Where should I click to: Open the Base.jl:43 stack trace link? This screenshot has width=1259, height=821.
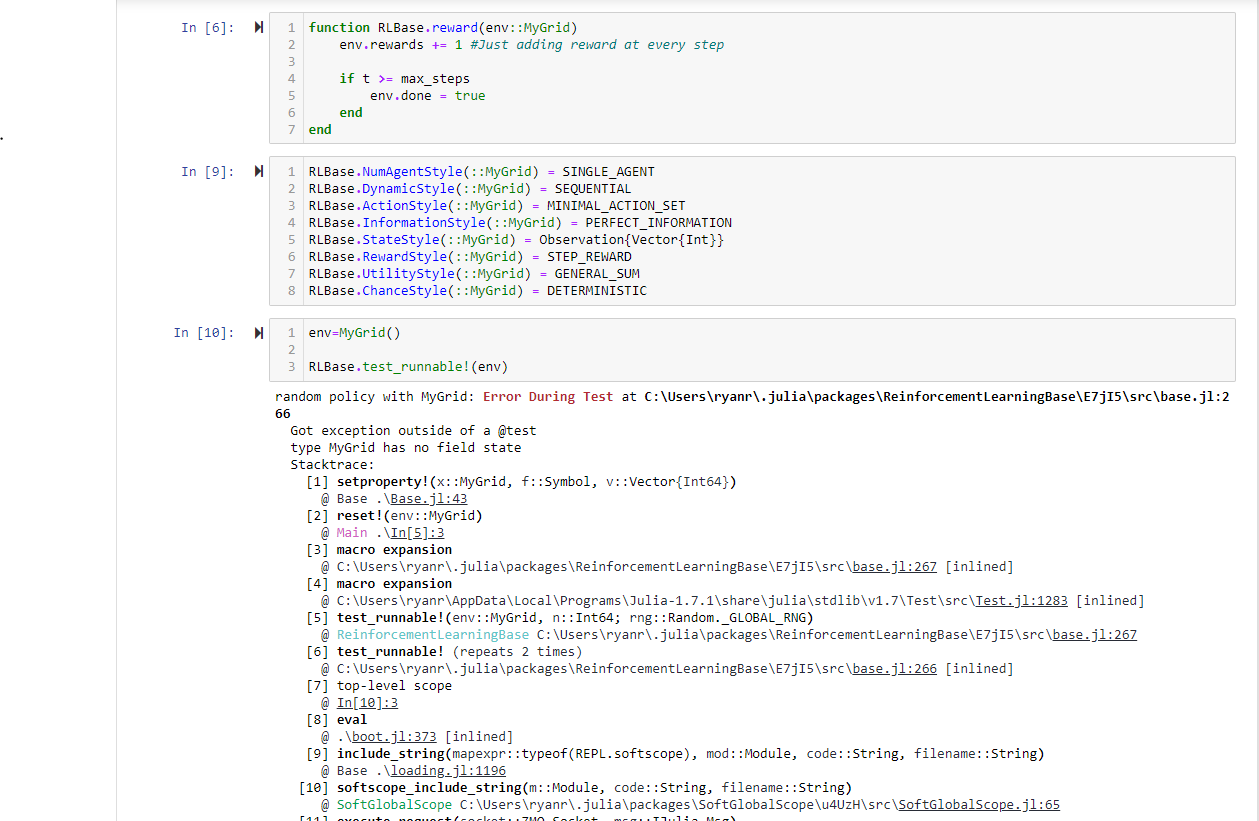(x=427, y=498)
